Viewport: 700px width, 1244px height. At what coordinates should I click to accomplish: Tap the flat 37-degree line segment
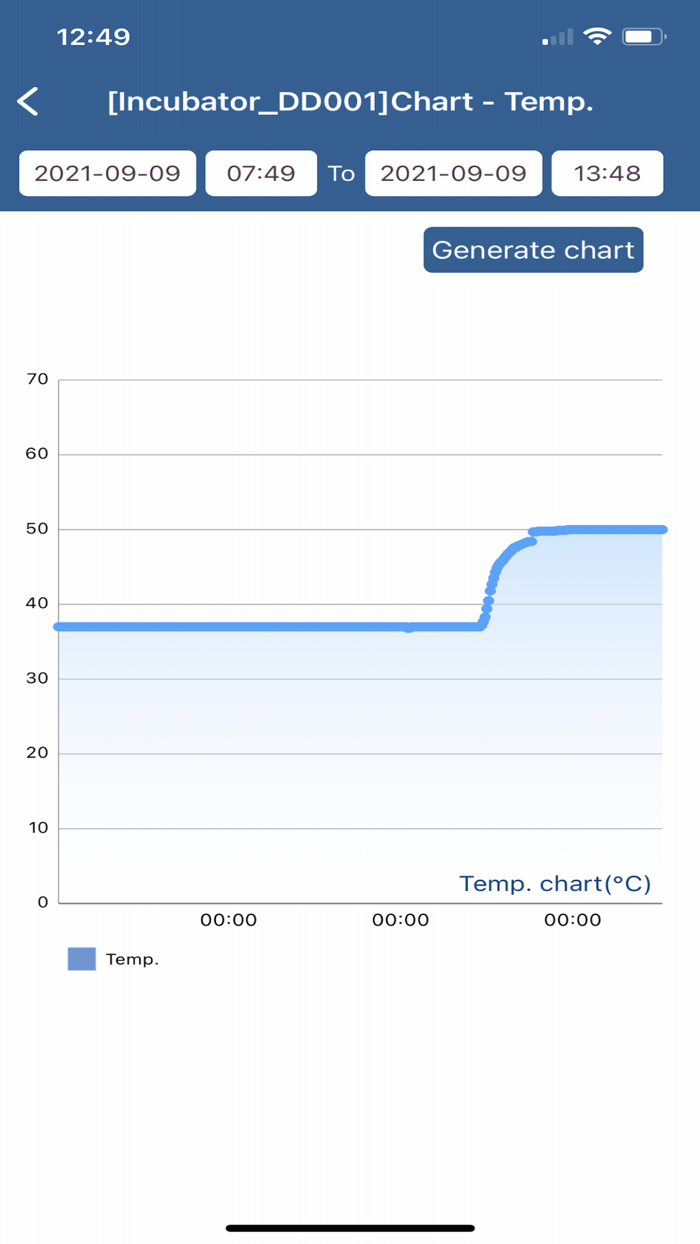250,627
